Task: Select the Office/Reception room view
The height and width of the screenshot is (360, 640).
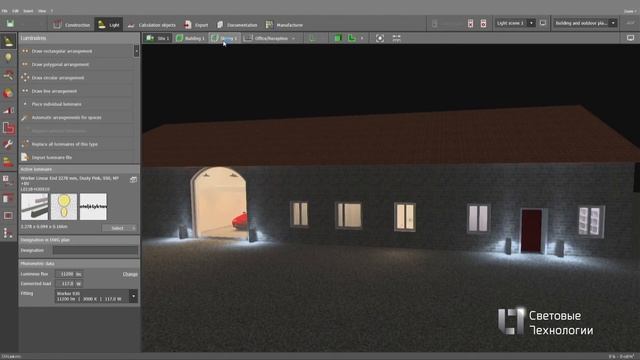Action: [x=266, y=38]
